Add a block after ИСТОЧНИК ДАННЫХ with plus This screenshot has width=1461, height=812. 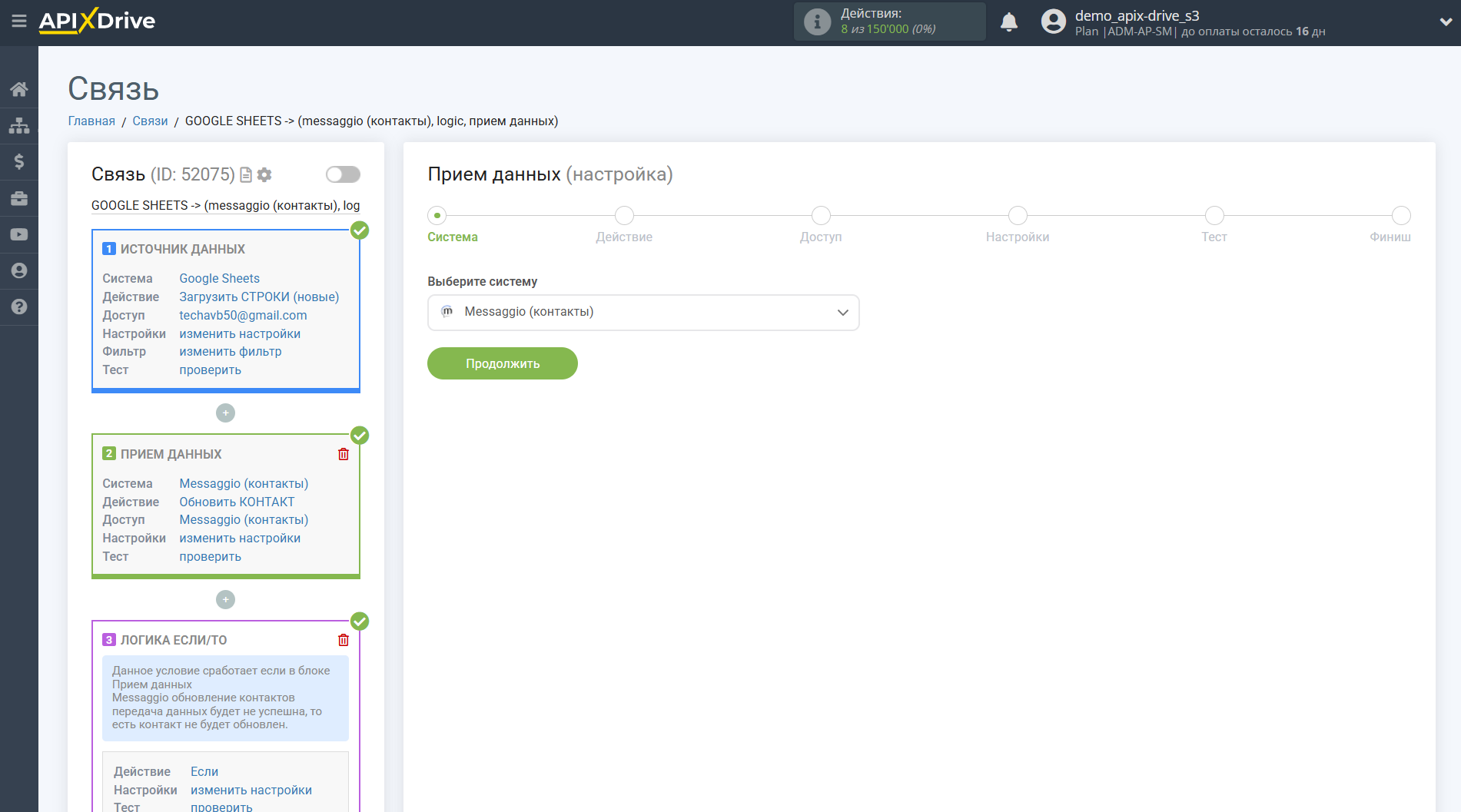coord(225,413)
